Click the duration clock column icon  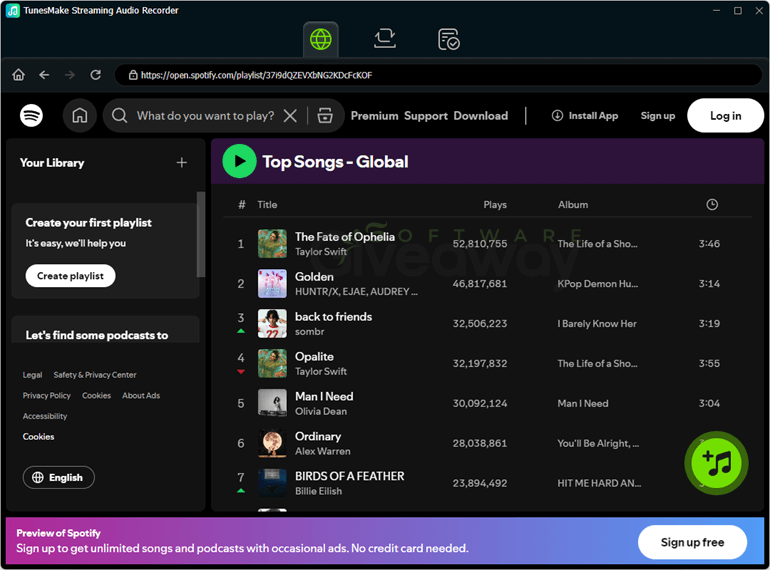712,205
